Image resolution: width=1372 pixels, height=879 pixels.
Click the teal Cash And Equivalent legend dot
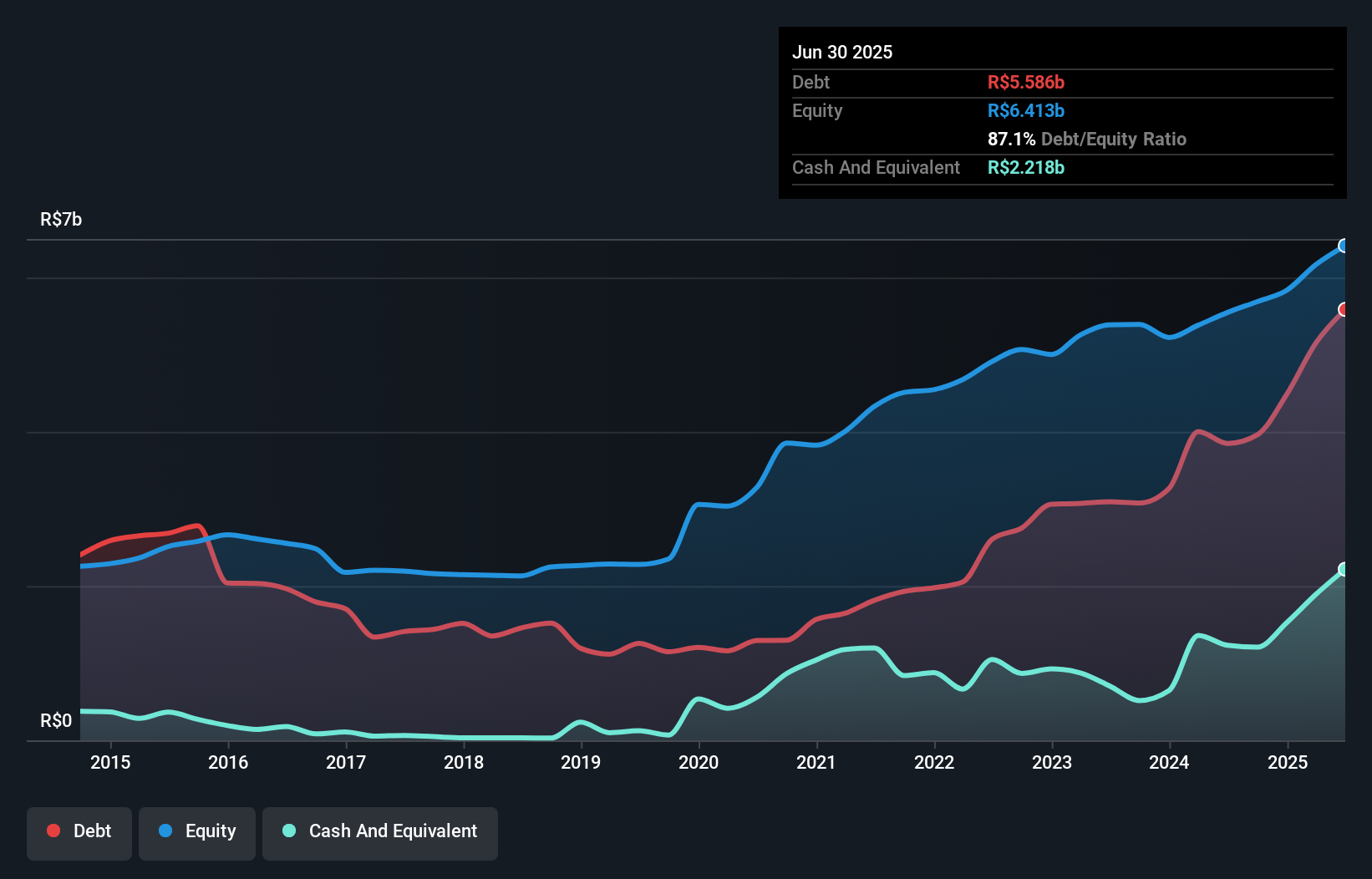pyautogui.click(x=287, y=831)
